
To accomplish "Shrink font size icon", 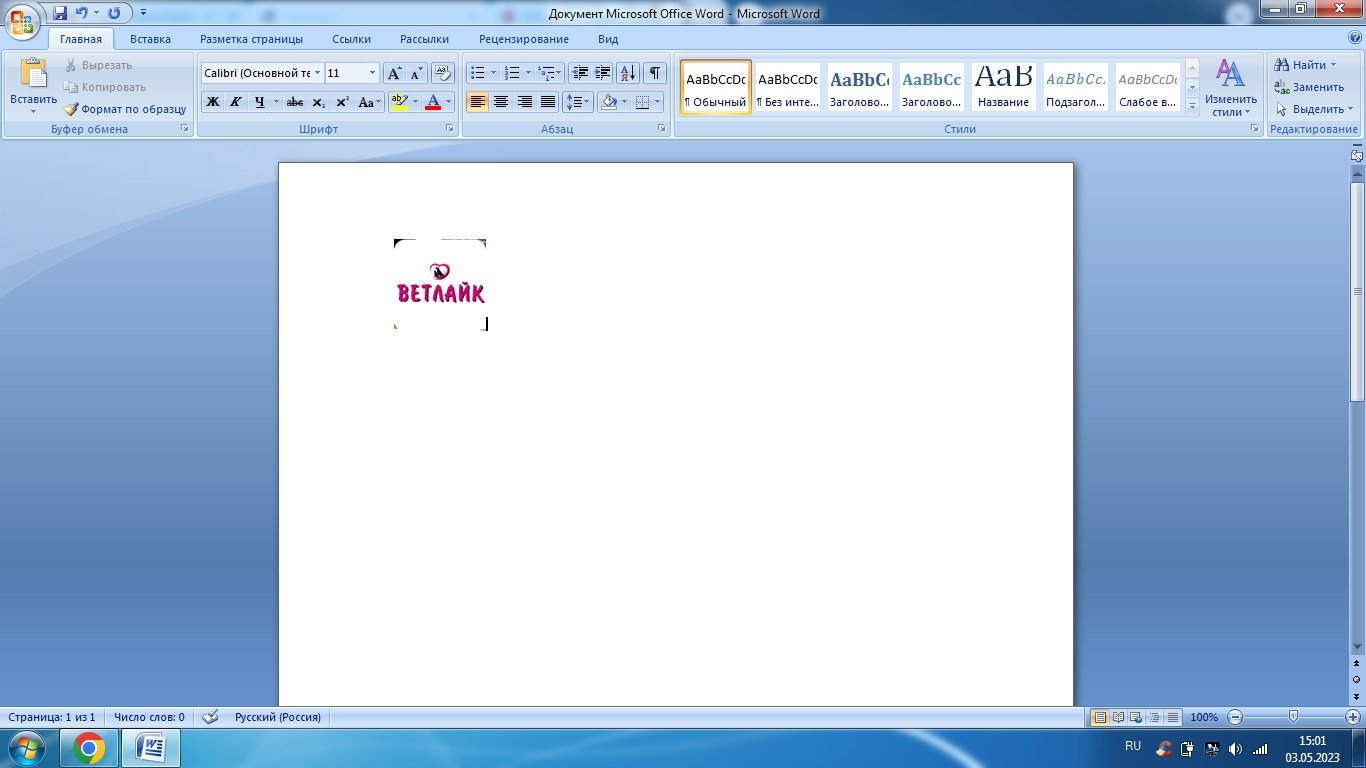I will (417, 73).
